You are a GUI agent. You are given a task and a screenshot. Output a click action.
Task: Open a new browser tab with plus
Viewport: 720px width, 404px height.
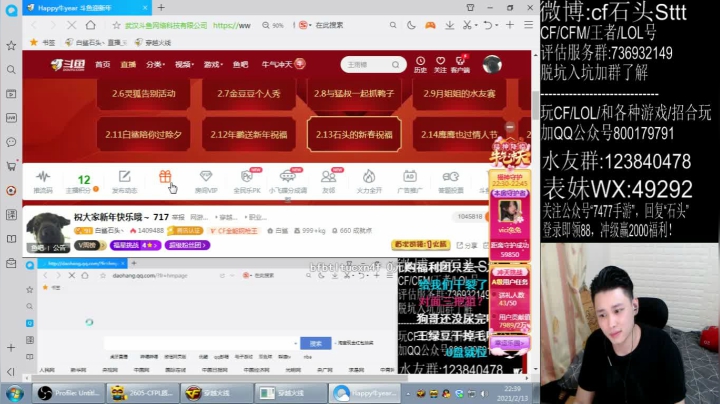pyautogui.click(x=161, y=8)
